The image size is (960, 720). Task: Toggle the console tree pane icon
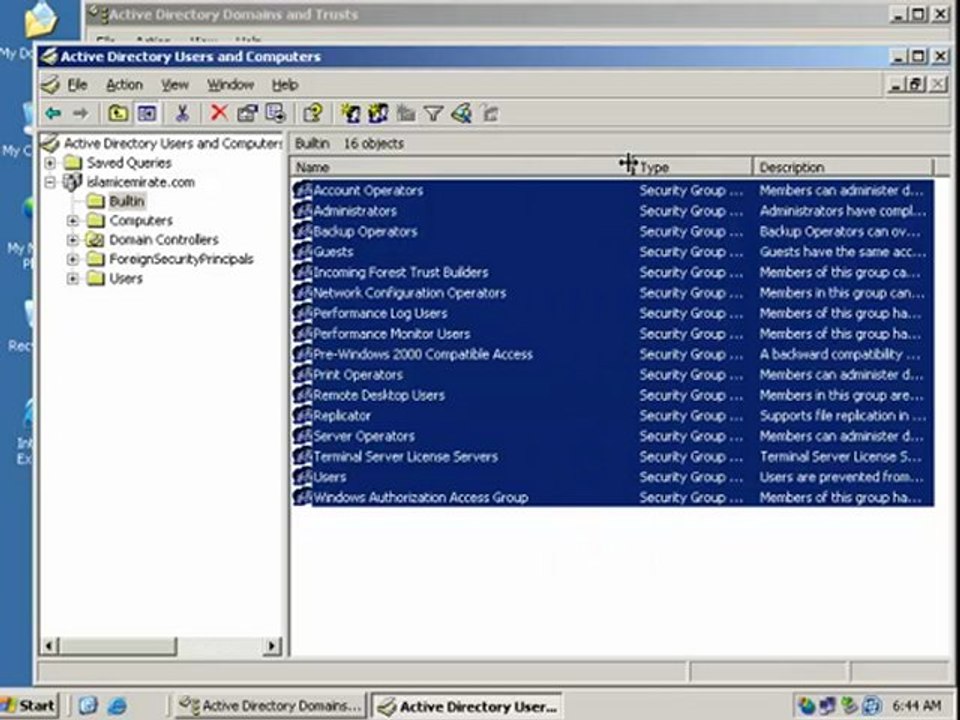pos(146,113)
